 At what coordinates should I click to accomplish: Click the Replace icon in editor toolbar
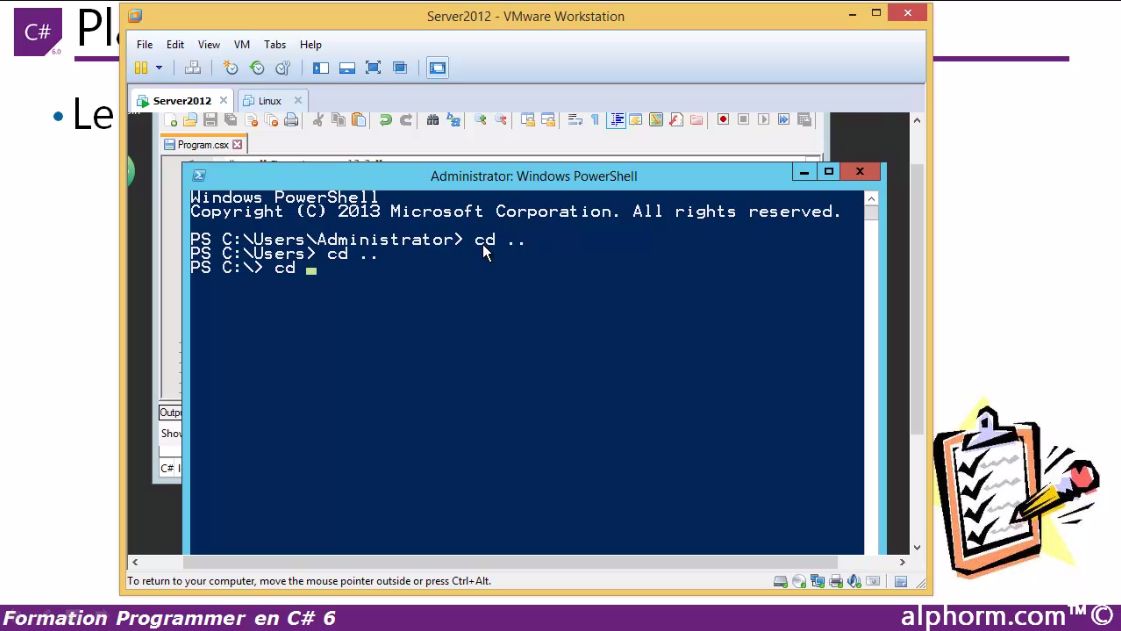coord(453,120)
